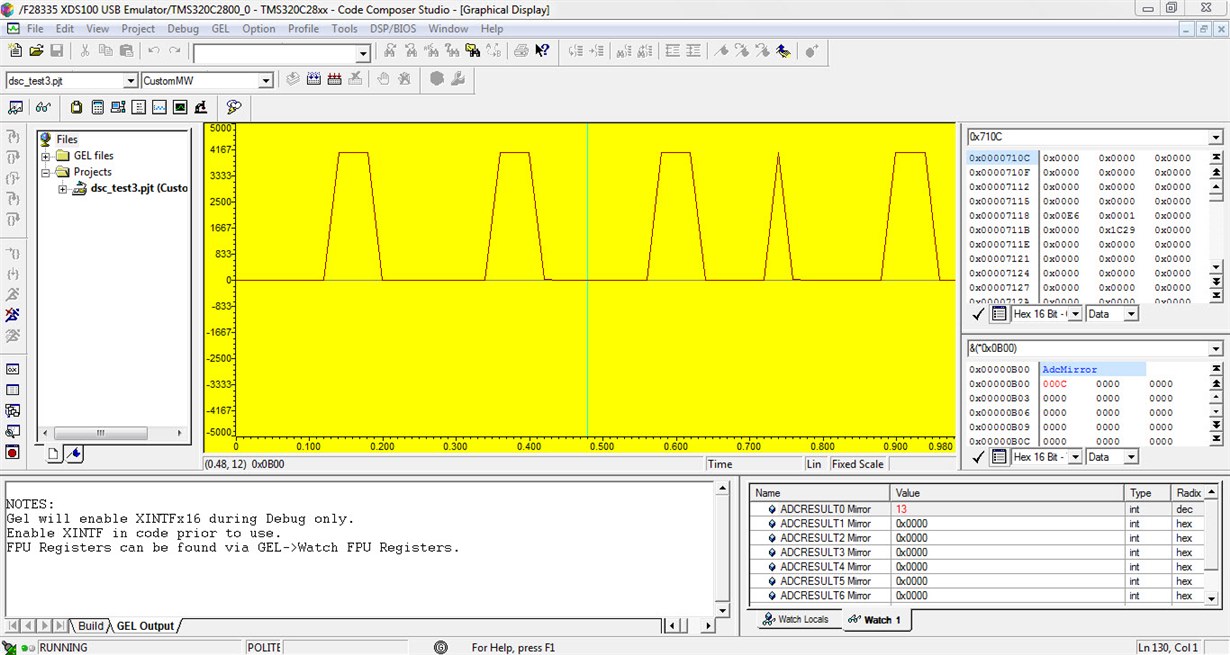Open the dsc_test3.pjt project dropdown

[x=131, y=79]
